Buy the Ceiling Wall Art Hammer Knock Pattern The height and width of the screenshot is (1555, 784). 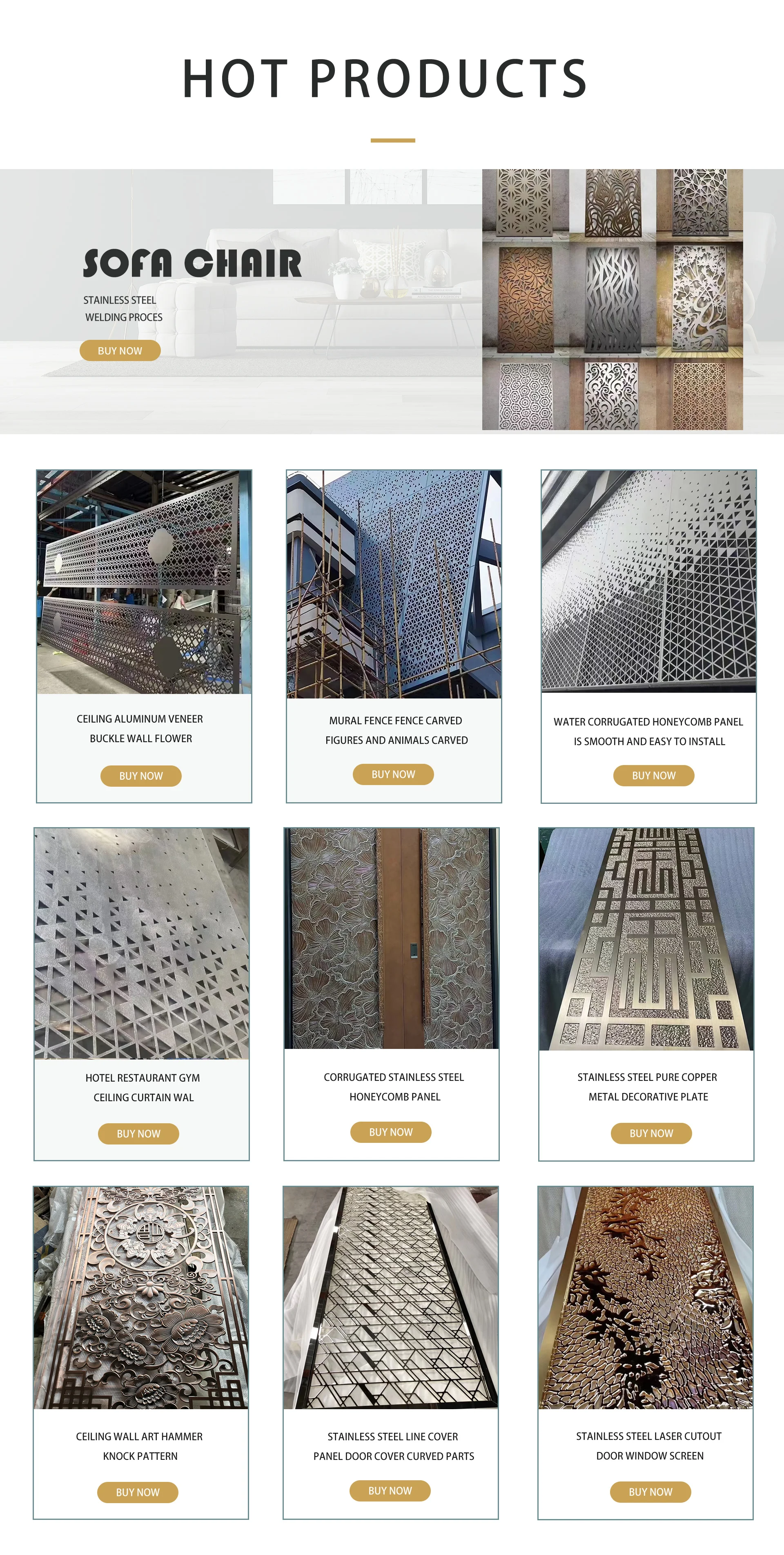tap(138, 1492)
